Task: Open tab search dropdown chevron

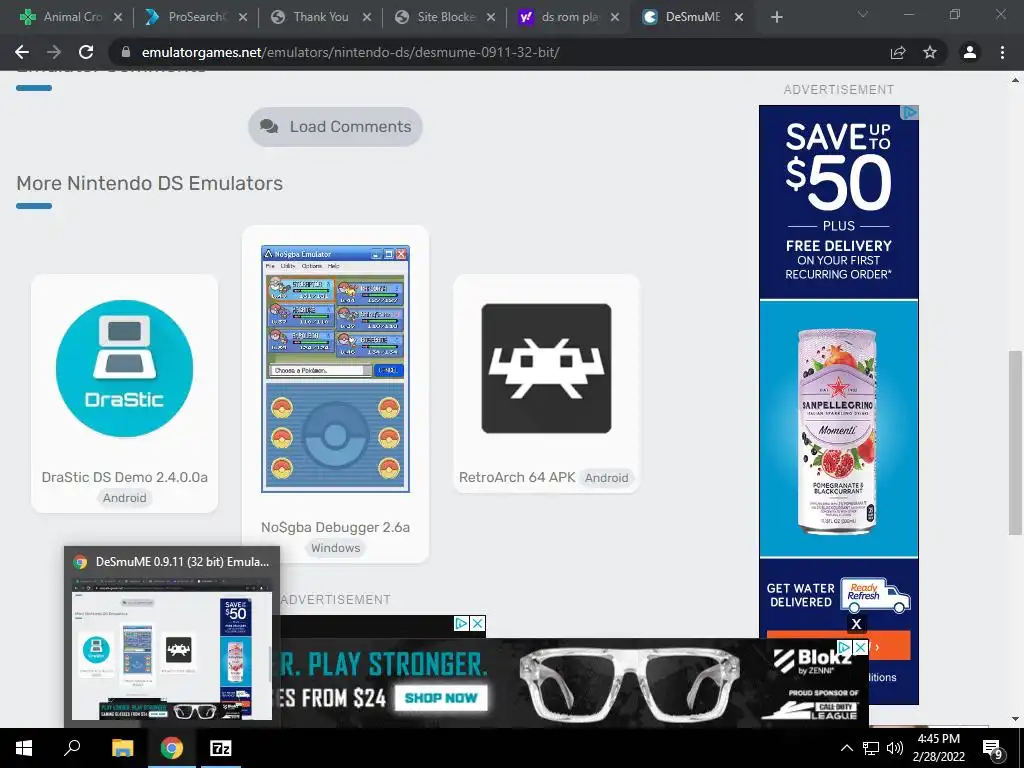Action: tap(863, 14)
